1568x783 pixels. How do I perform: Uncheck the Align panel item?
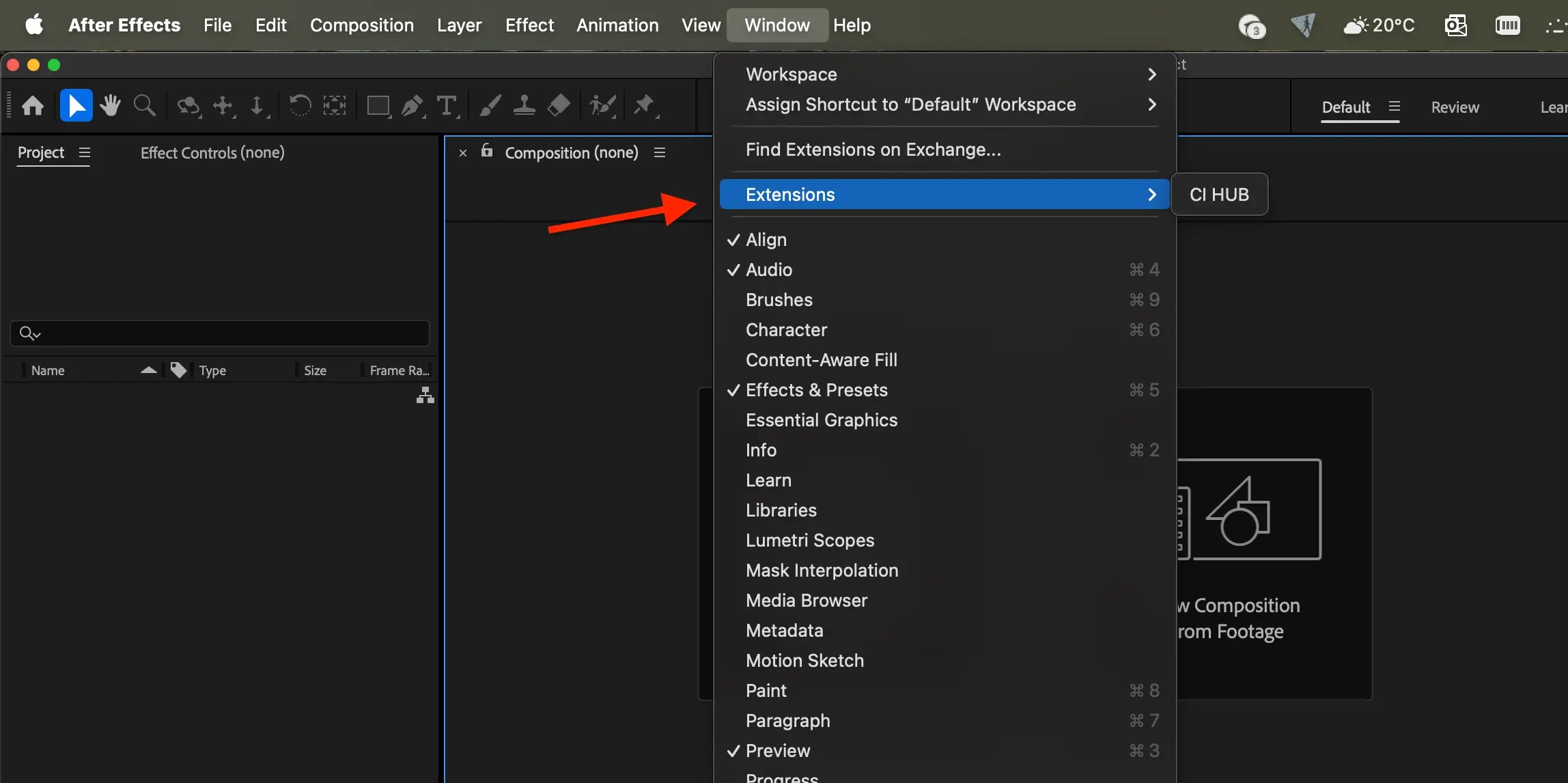(946, 240)
